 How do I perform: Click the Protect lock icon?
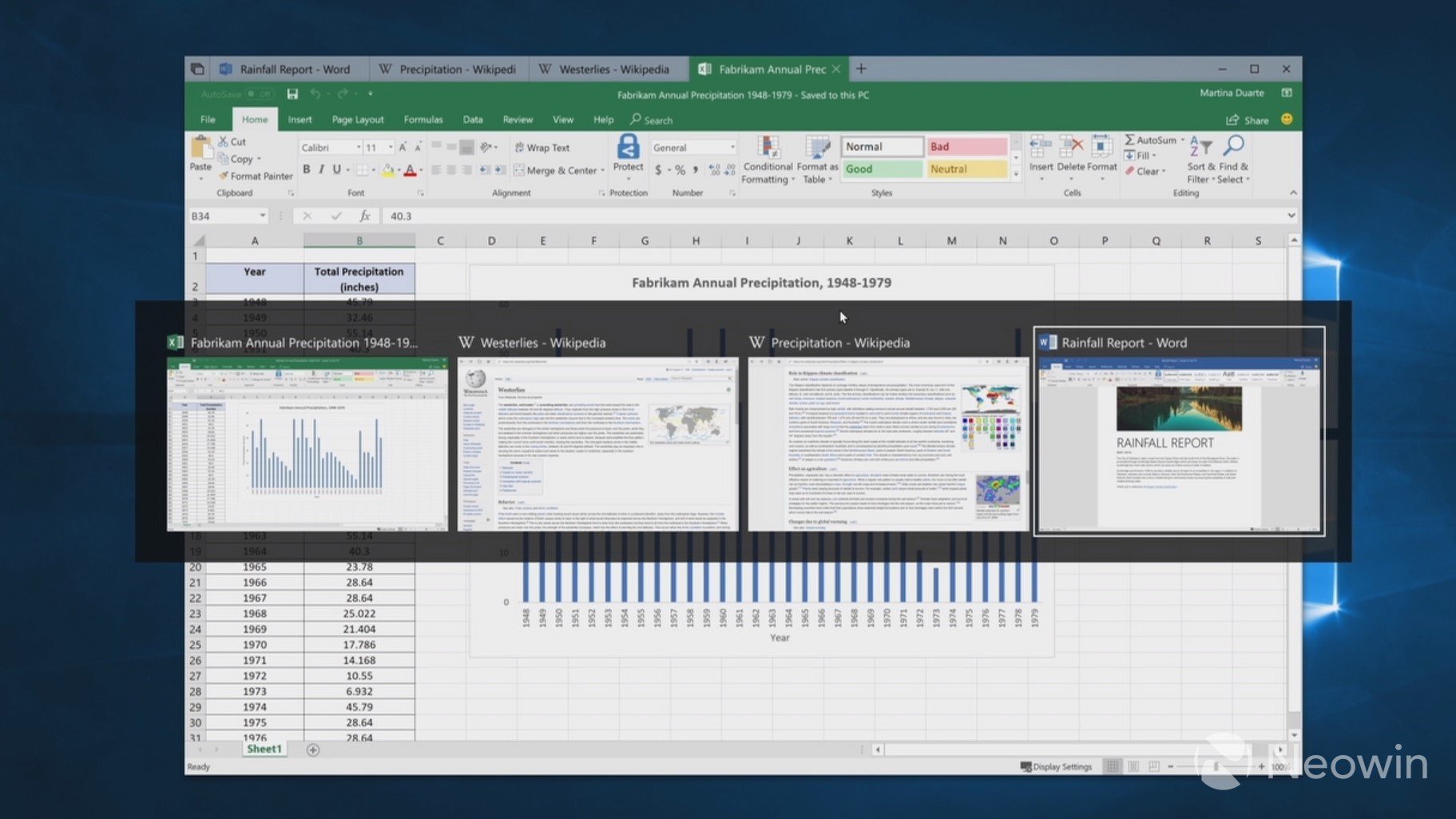click(628, 148)
